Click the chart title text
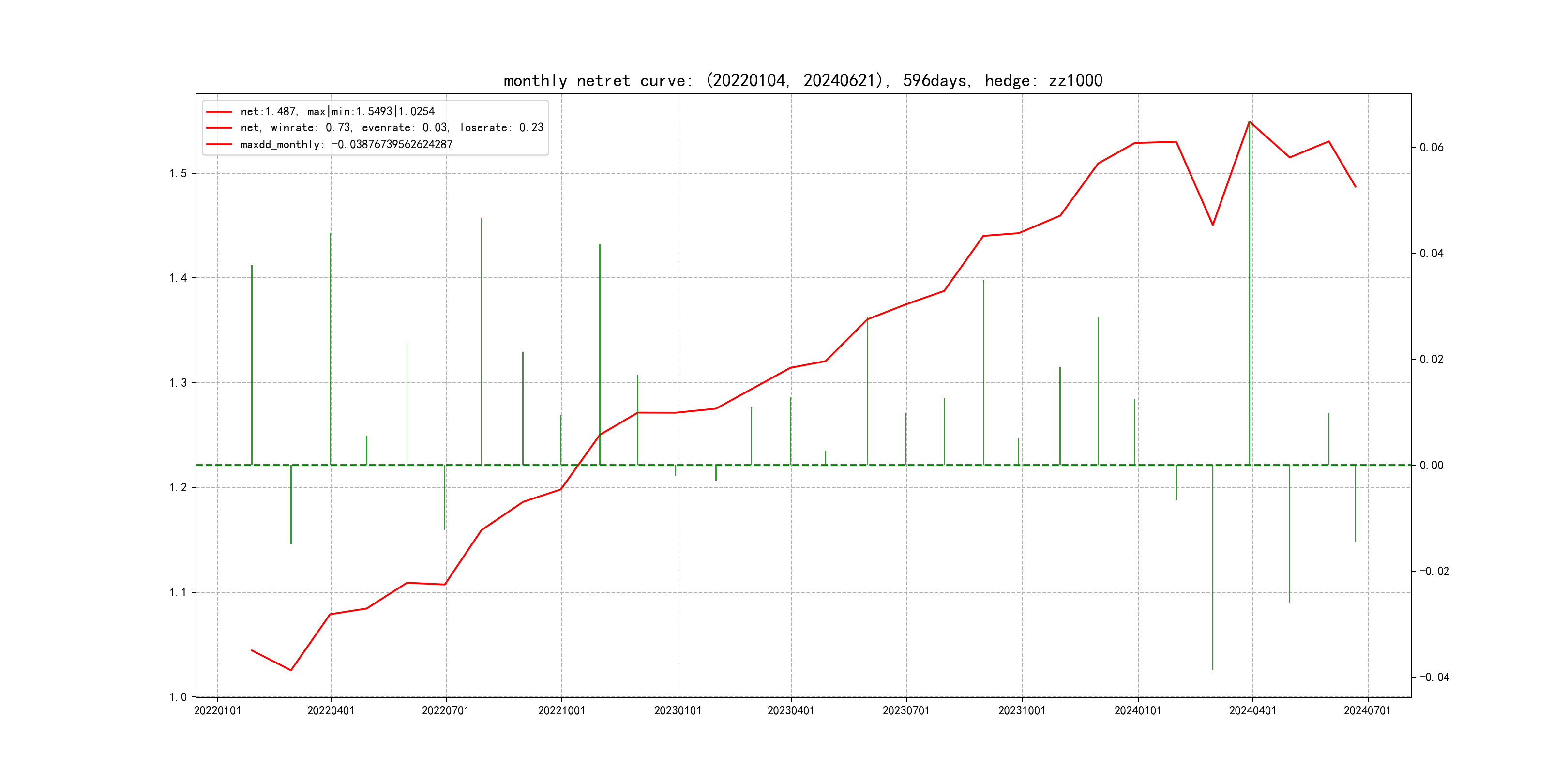 [802, 81]
